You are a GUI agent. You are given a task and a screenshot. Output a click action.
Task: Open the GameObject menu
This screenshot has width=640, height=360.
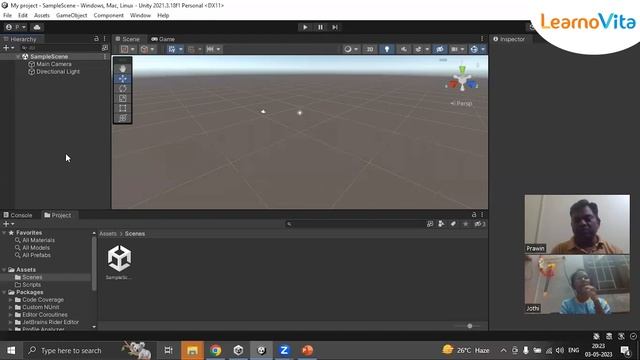point(71,16)
